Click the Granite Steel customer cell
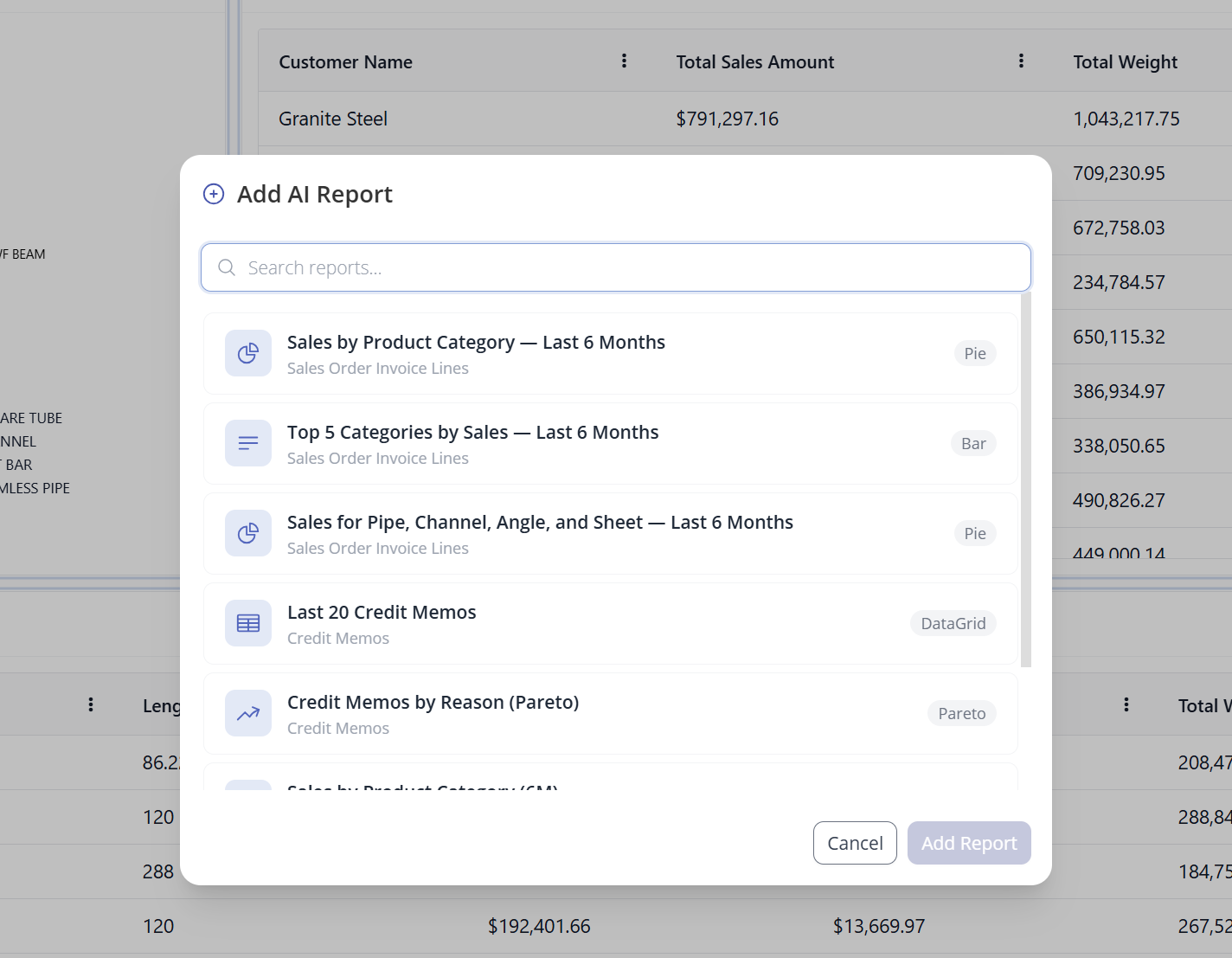 (333, 119)
